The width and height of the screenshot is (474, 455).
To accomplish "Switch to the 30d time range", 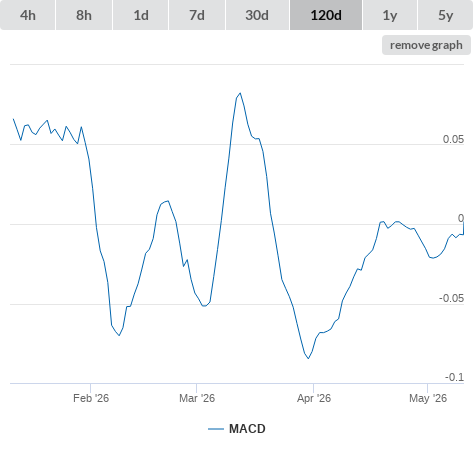I will tap(257, 15).
